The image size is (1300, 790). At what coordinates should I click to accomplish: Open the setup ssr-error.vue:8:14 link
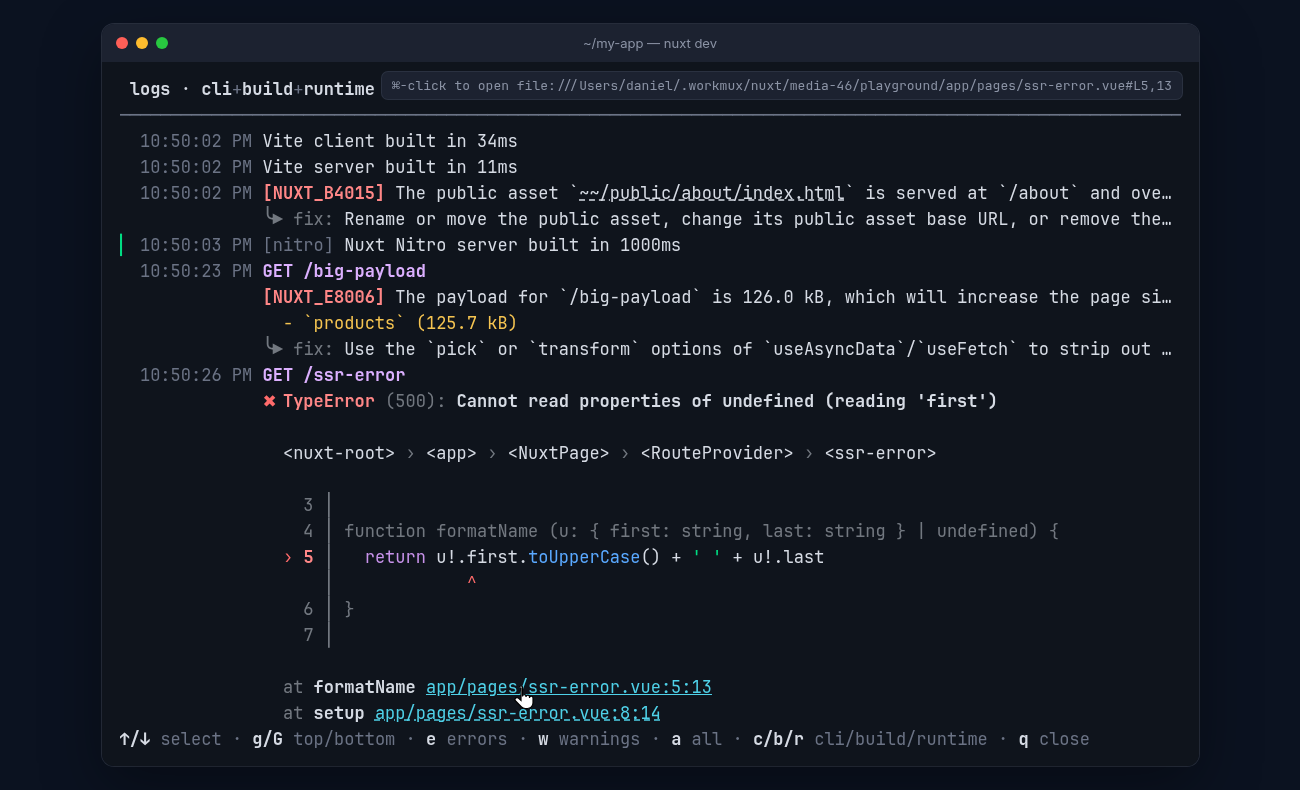pyautogui.click(x=517, y=713)
